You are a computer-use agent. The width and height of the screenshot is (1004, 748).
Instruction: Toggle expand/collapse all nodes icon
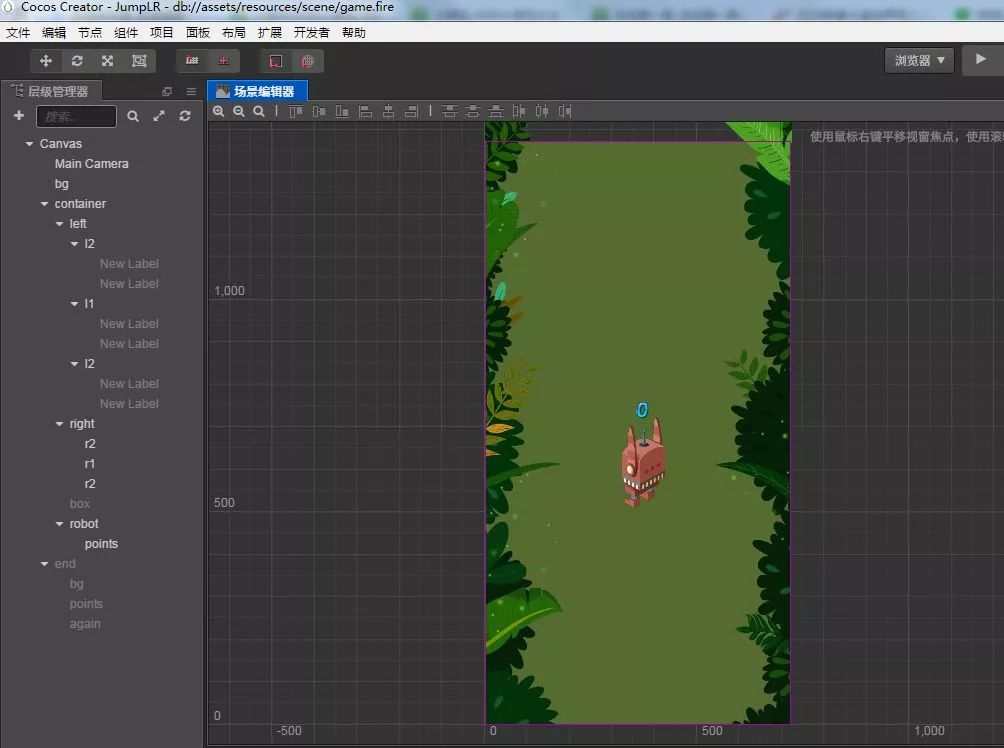tap(159, 116)
